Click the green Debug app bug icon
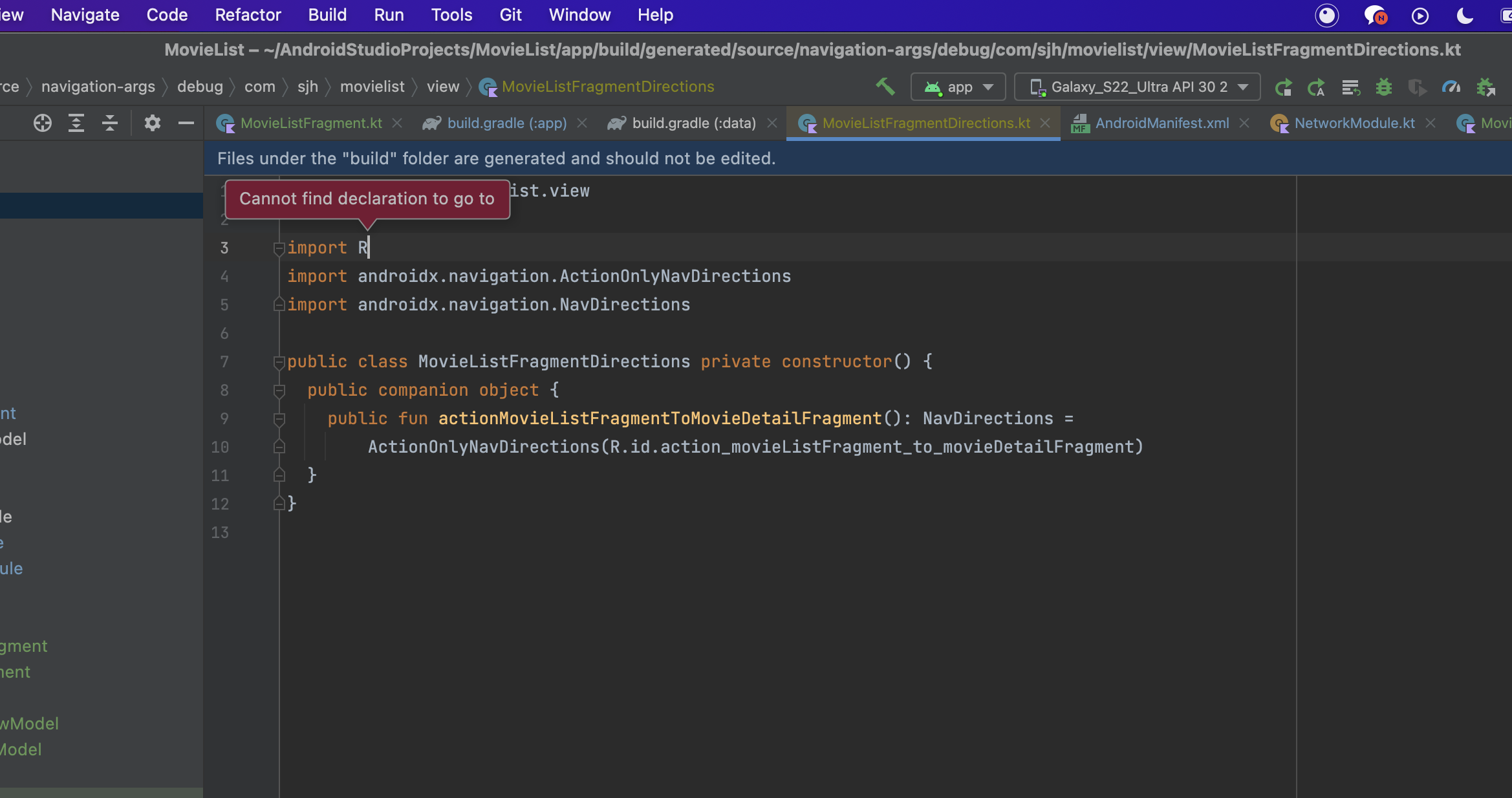The width and height of the screenshot is (1512, 798). [x=1384, y=87]
